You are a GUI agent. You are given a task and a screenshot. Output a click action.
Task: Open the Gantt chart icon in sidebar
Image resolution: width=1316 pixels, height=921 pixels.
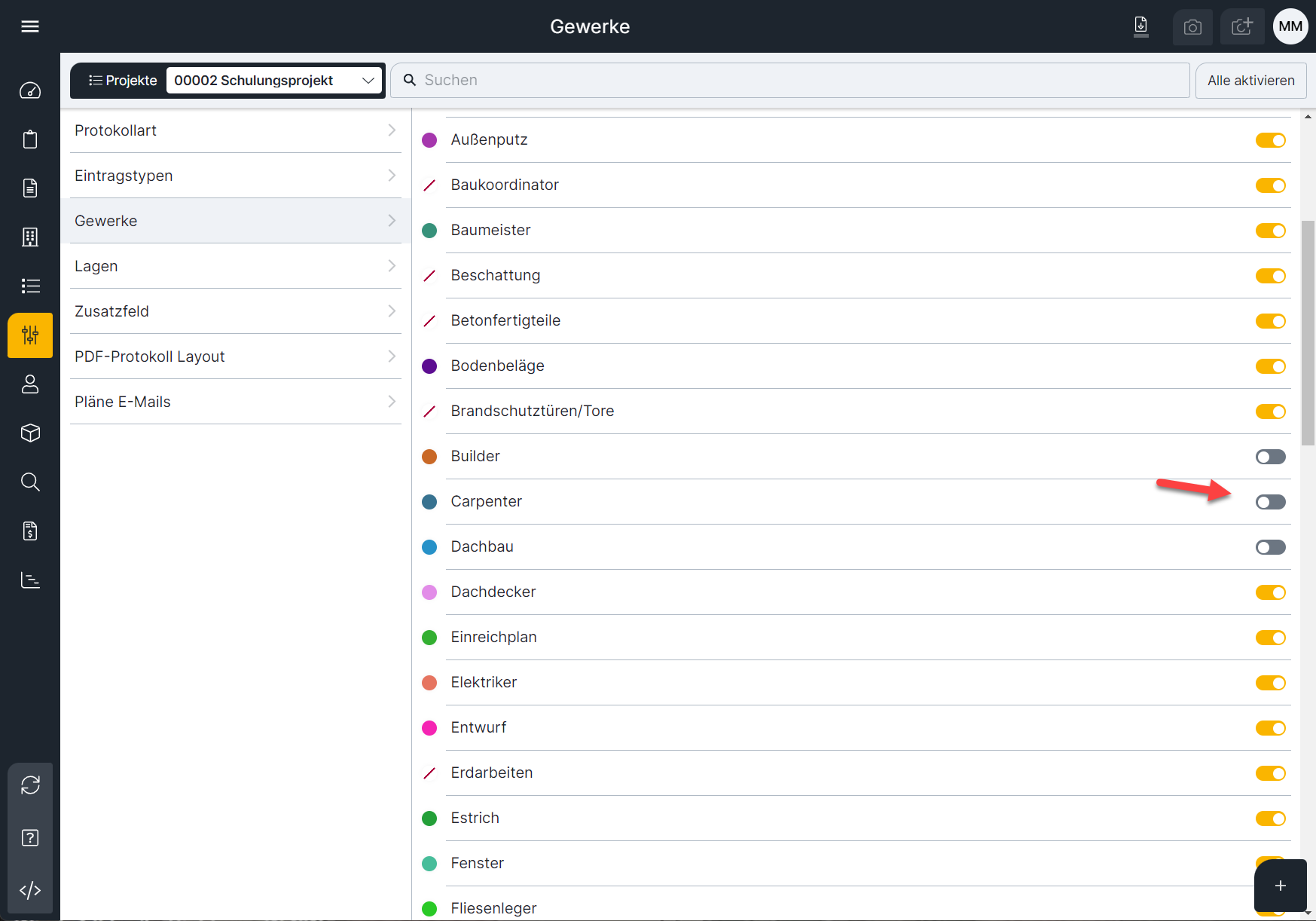pos(30,580)
